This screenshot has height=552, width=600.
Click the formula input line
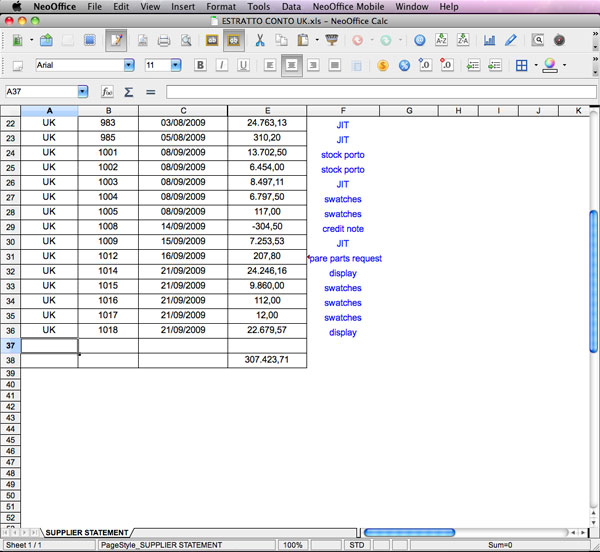pos(380,92)
